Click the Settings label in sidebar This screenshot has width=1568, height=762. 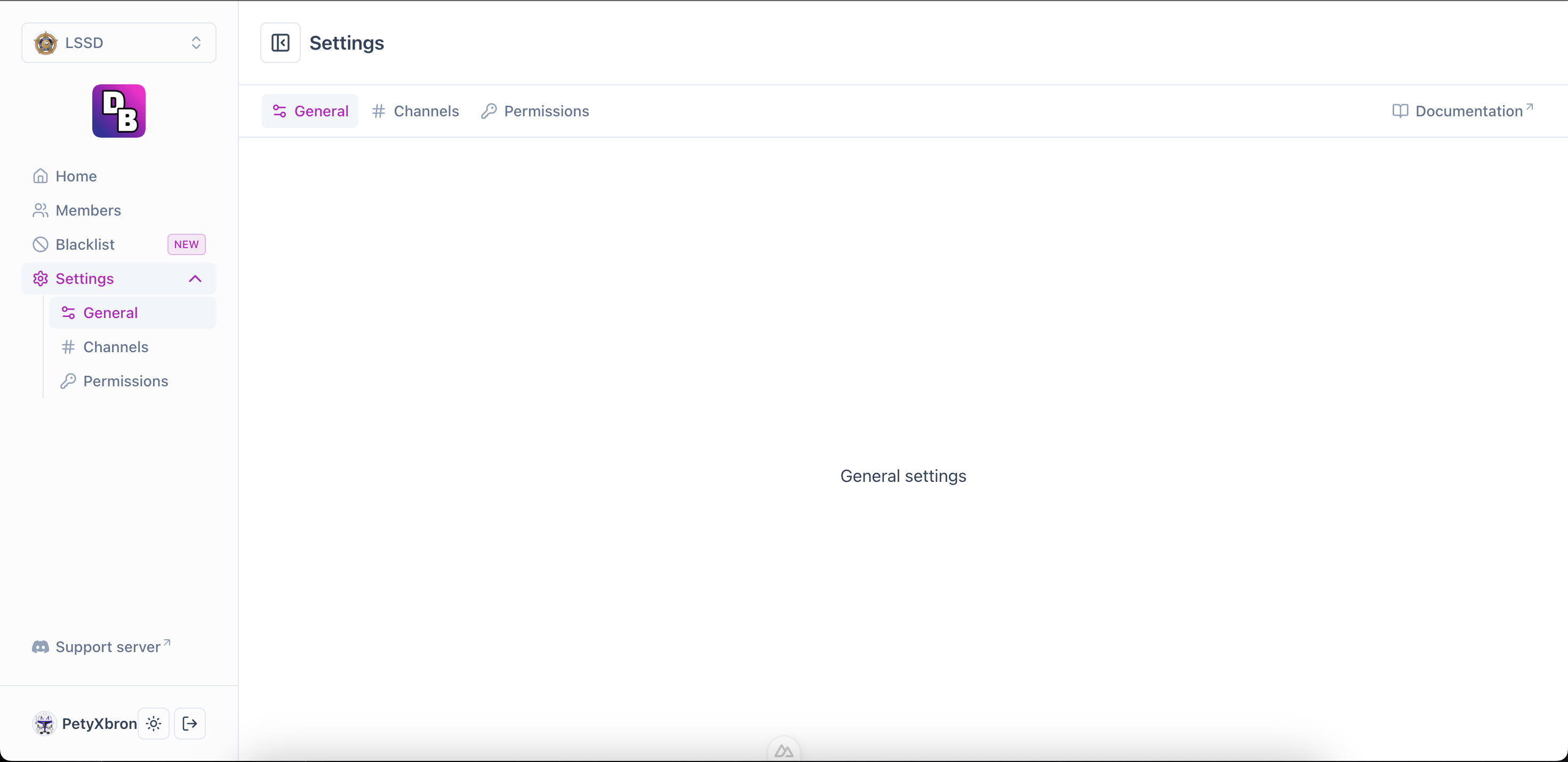85,279
